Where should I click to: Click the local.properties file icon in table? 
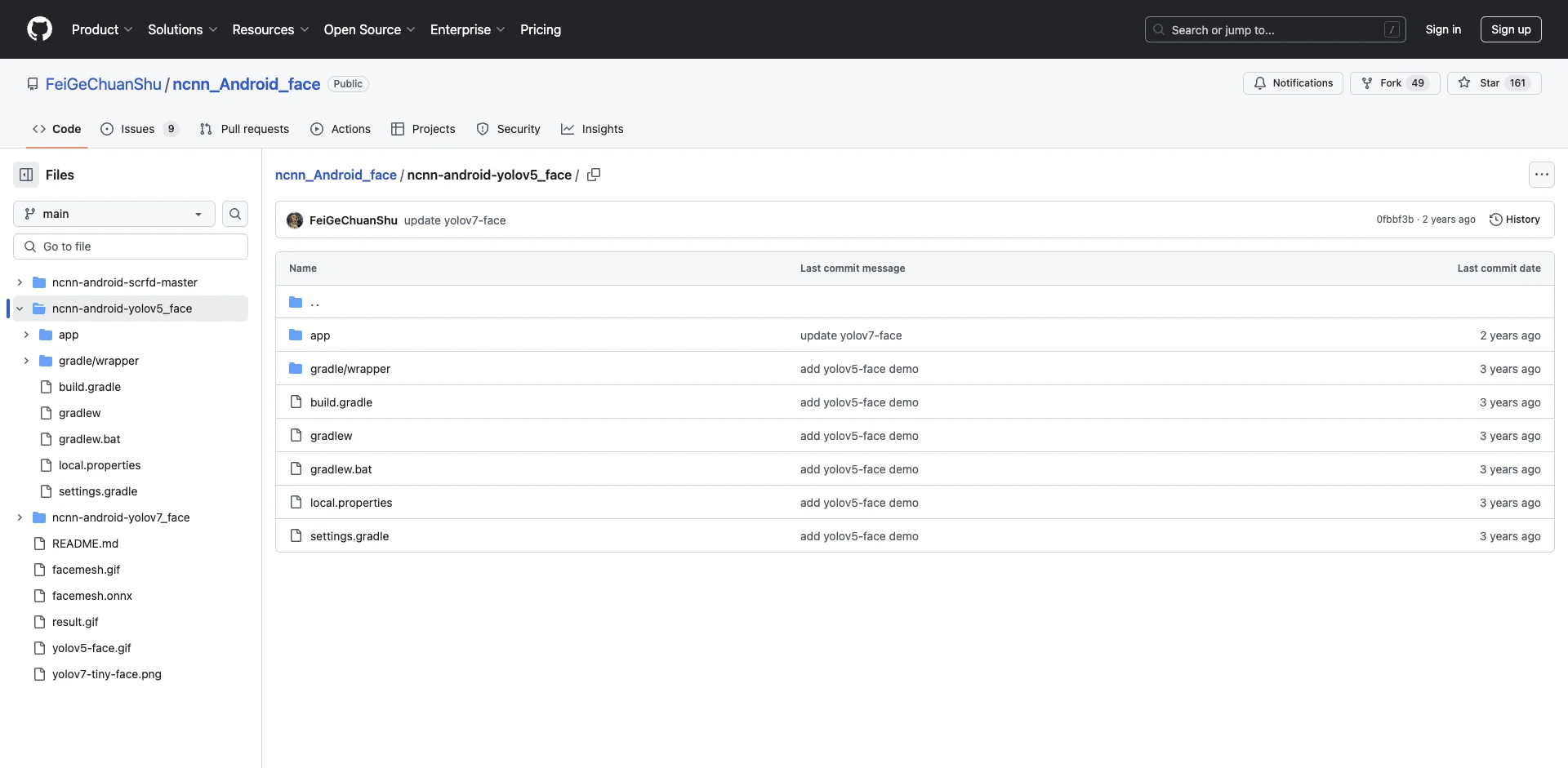click(x=296, y=503)
